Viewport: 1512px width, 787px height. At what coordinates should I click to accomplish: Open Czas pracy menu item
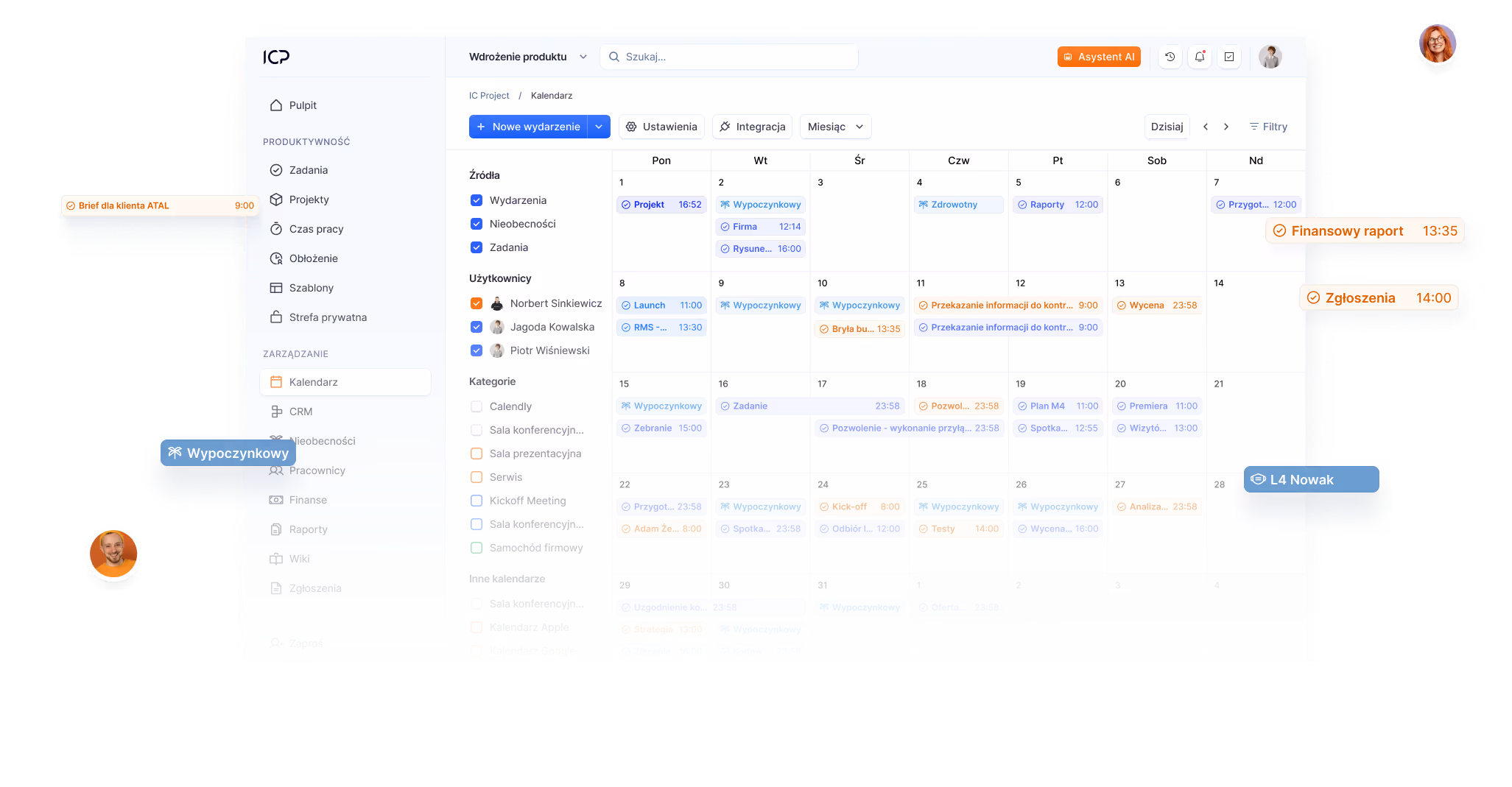click(317, 229)
